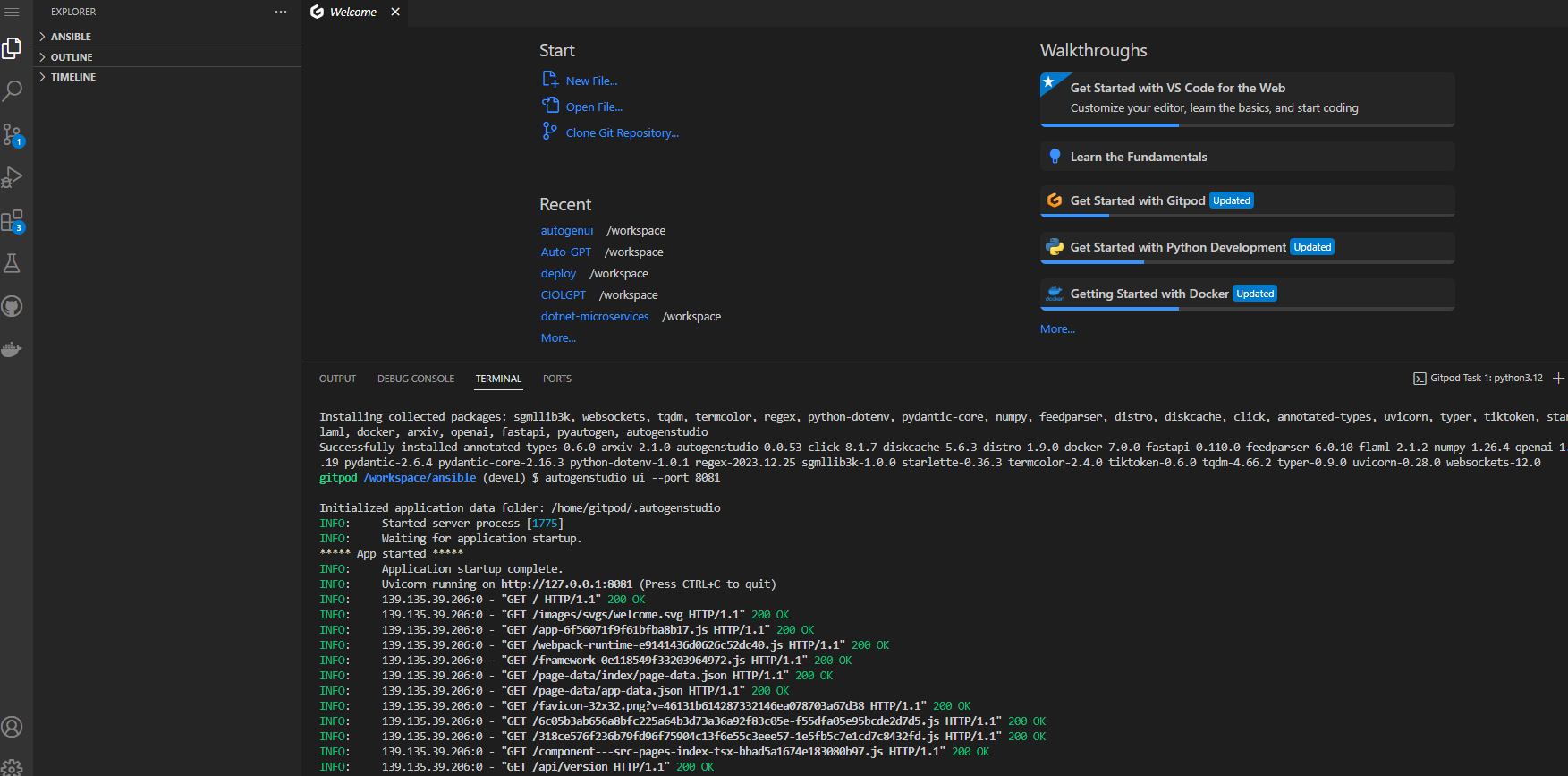Viewport: 1568px width, 776px height.
Task: Click the New File... link
Action: (591, 81)
